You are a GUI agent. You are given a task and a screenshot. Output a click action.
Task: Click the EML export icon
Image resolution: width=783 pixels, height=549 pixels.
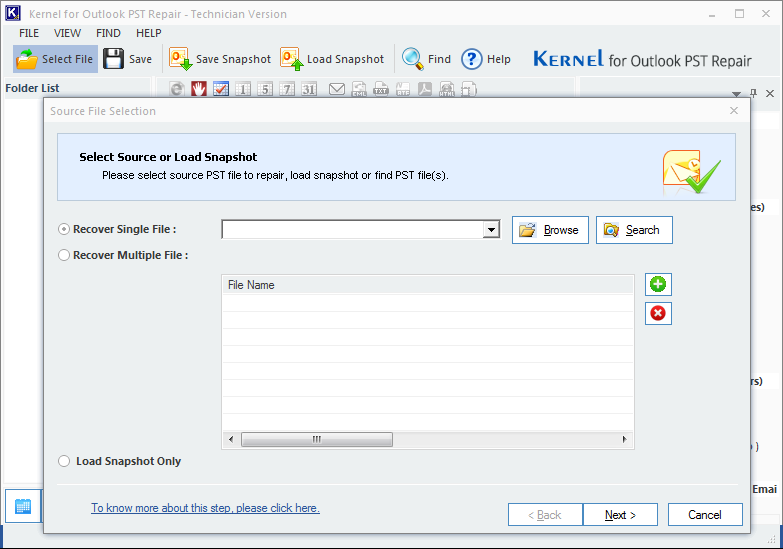(x=359, y=89)
